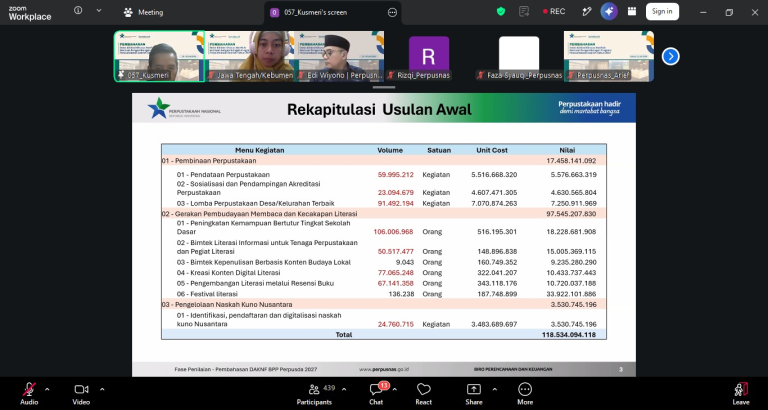Select Faza-Syauqi_Perpusnas participant tile
The width and height of the screenshot is (768, 410).
click(519, 56)
